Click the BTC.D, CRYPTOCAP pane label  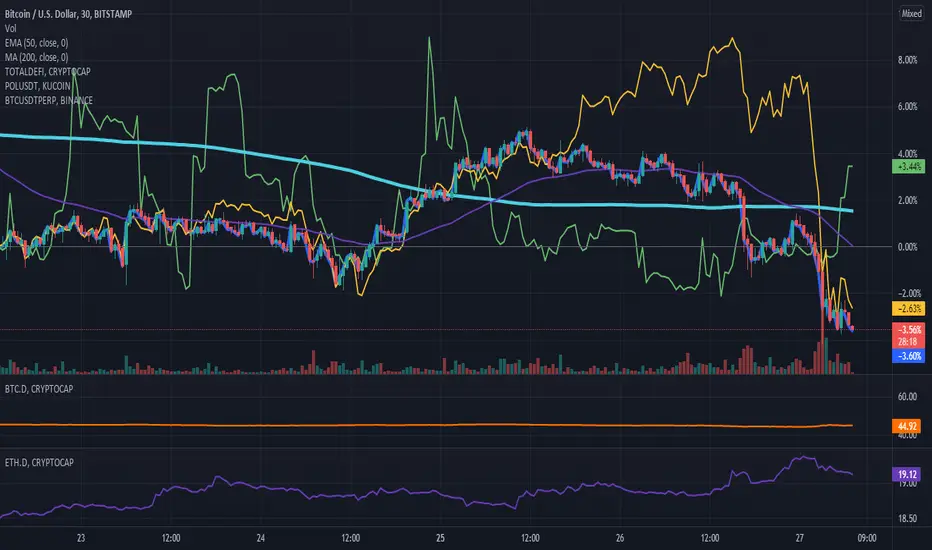coord(39,389)
